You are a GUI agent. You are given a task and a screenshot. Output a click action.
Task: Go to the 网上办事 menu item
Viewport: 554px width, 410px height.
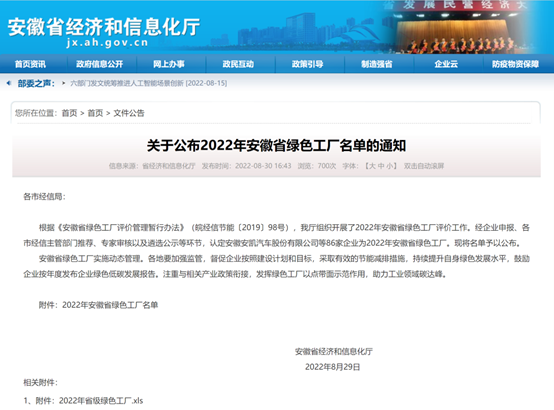(x=169, y=64)
